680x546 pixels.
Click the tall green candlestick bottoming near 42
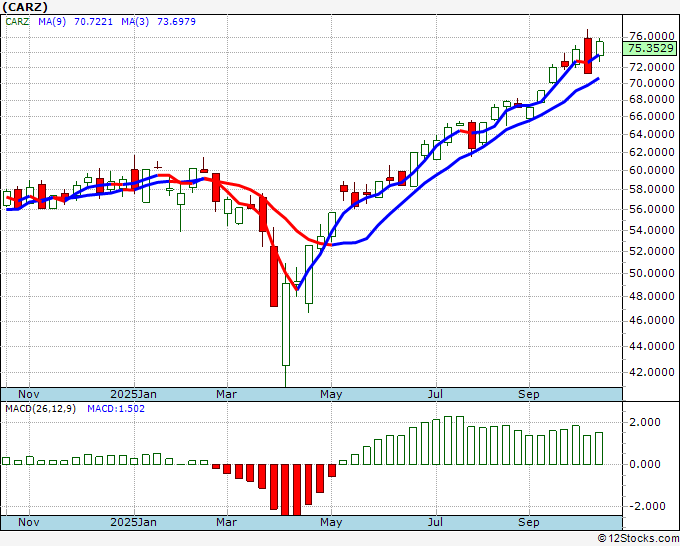click(286, 324)
